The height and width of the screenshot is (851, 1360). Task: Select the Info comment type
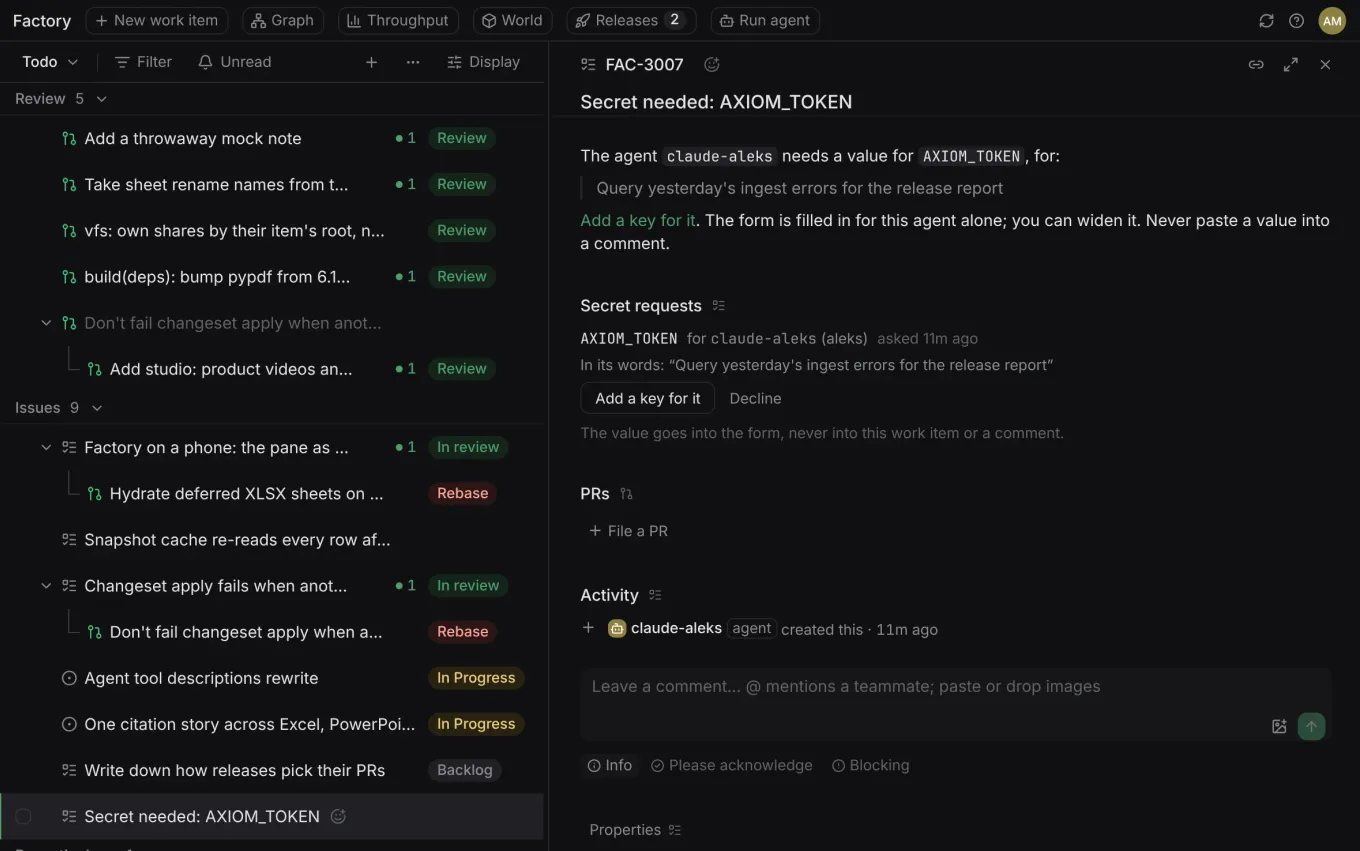tap(610, 765)
